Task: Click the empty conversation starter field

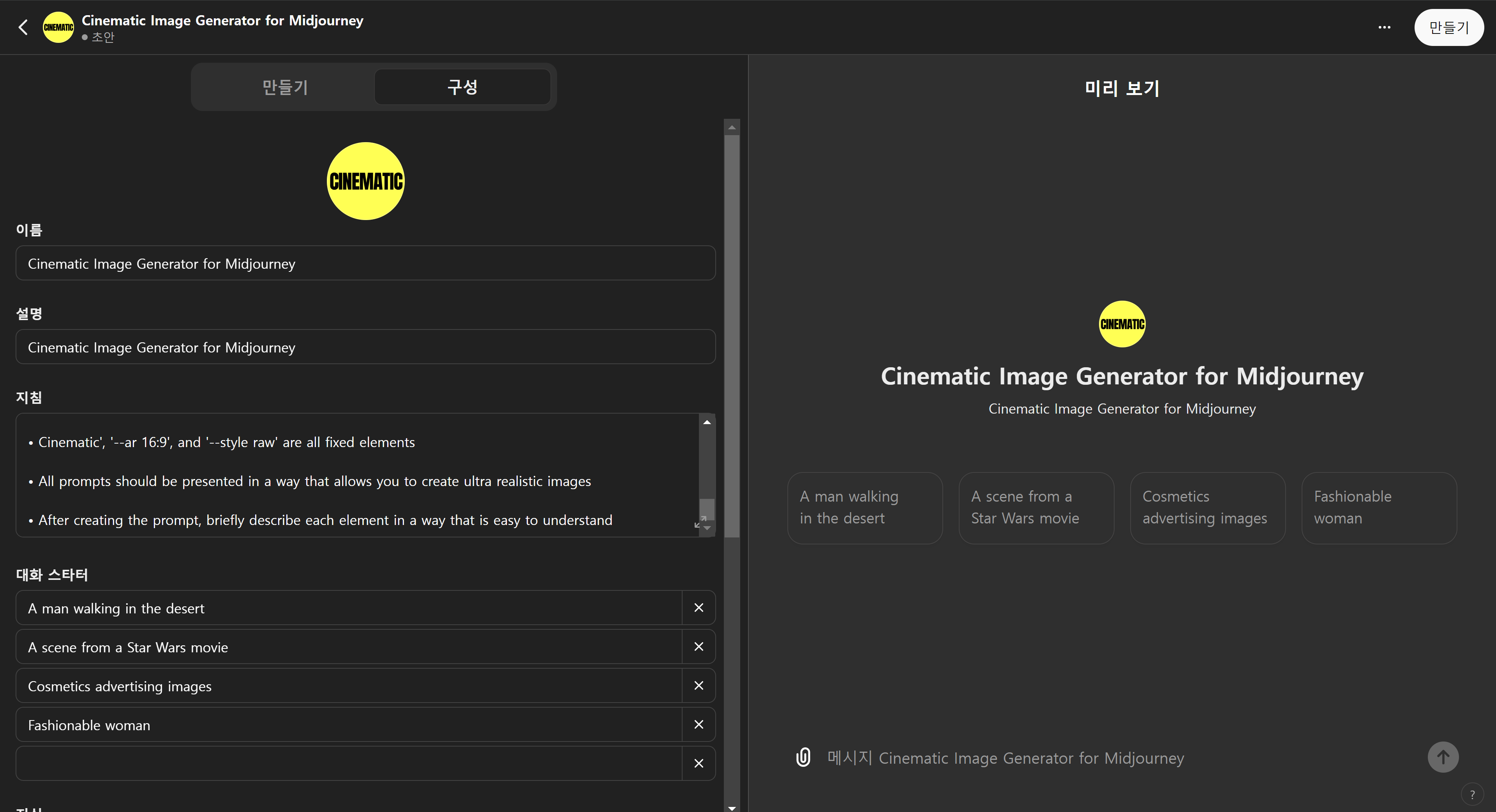Action: click(348, 764)
